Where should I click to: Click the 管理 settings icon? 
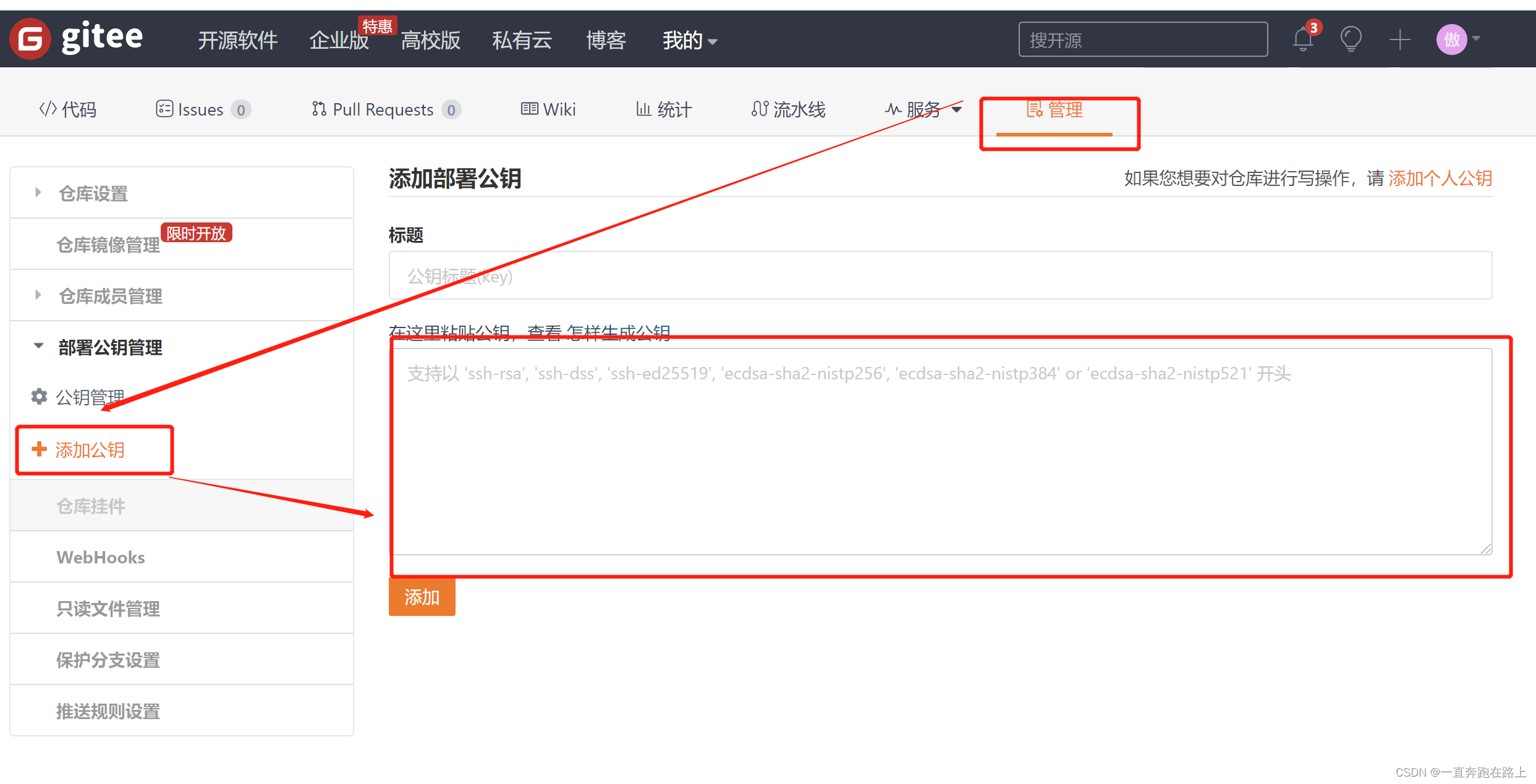1035,109
